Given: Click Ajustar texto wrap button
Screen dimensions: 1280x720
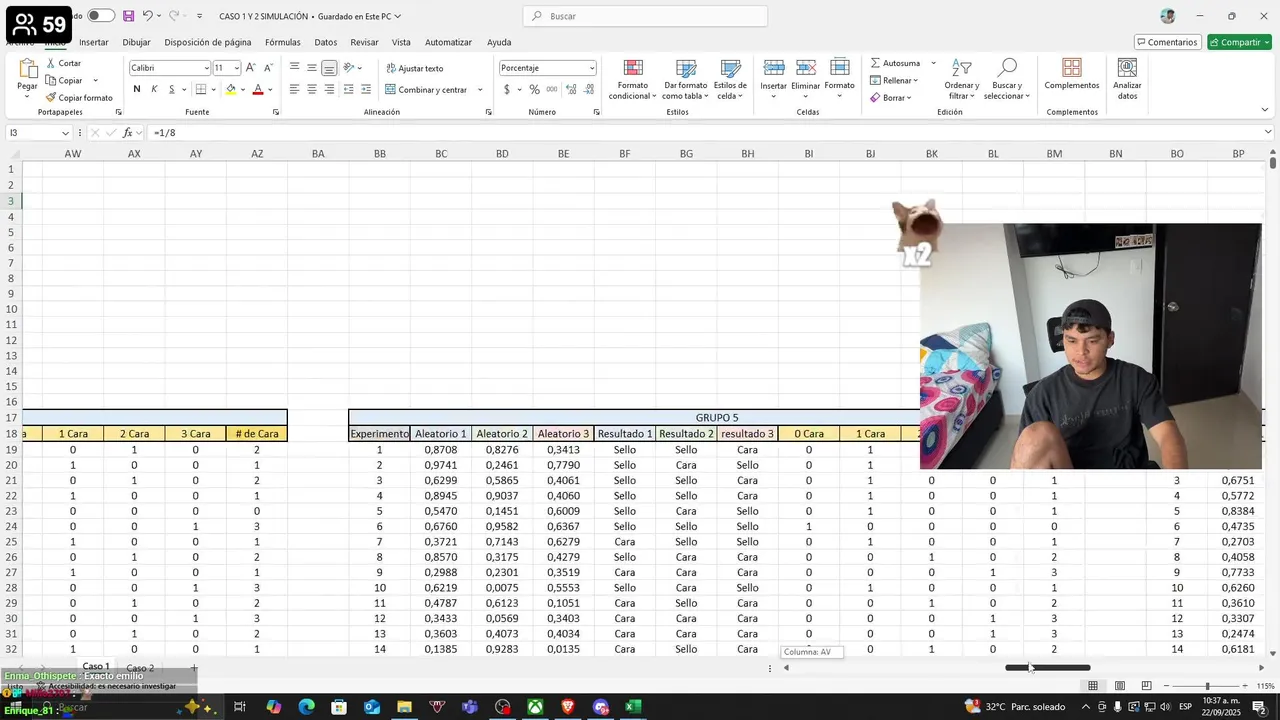Looking at the screenshot, I should [x=415, y=68].
